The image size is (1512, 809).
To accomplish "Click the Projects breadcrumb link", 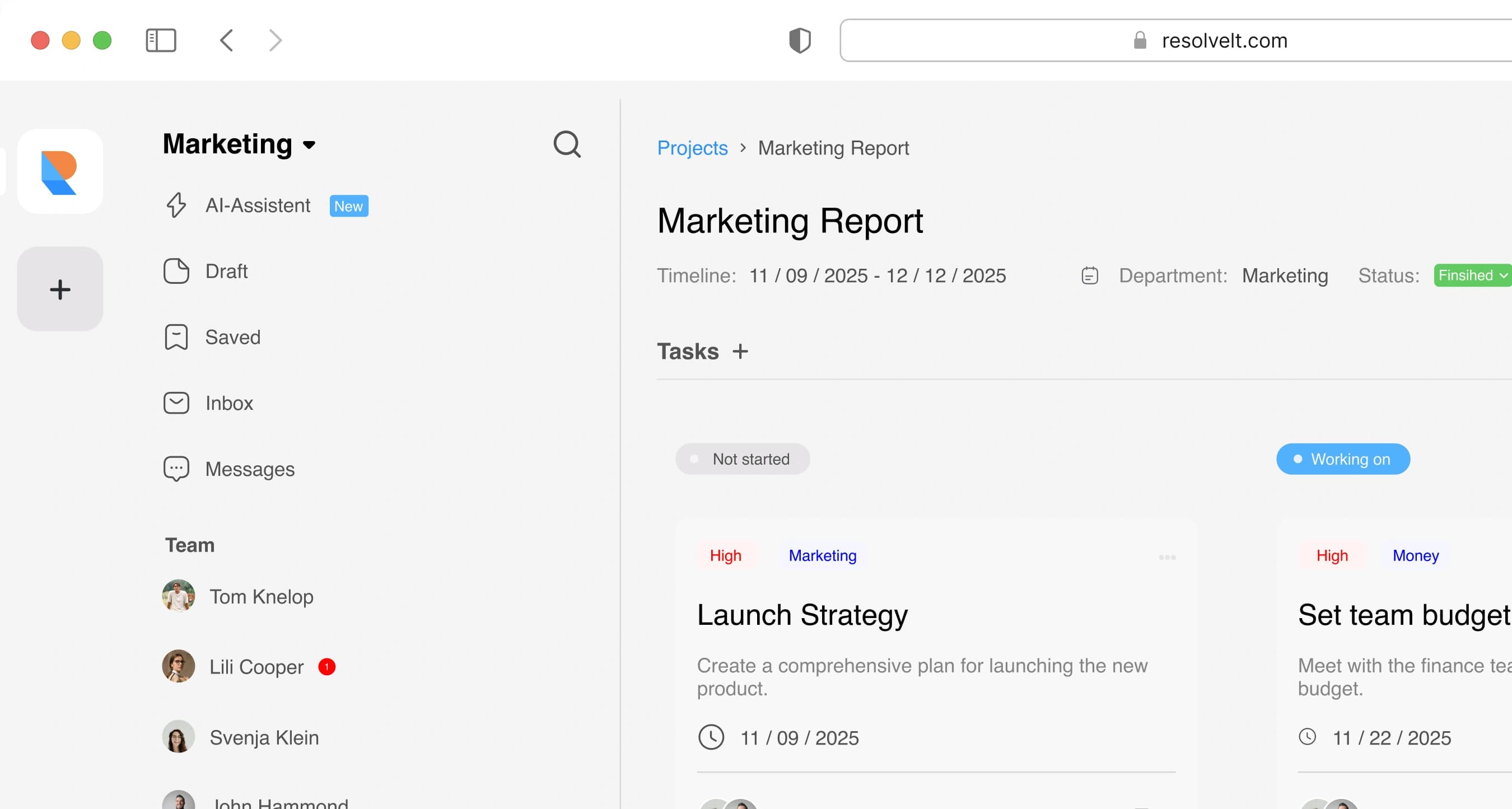I will 692,148.
